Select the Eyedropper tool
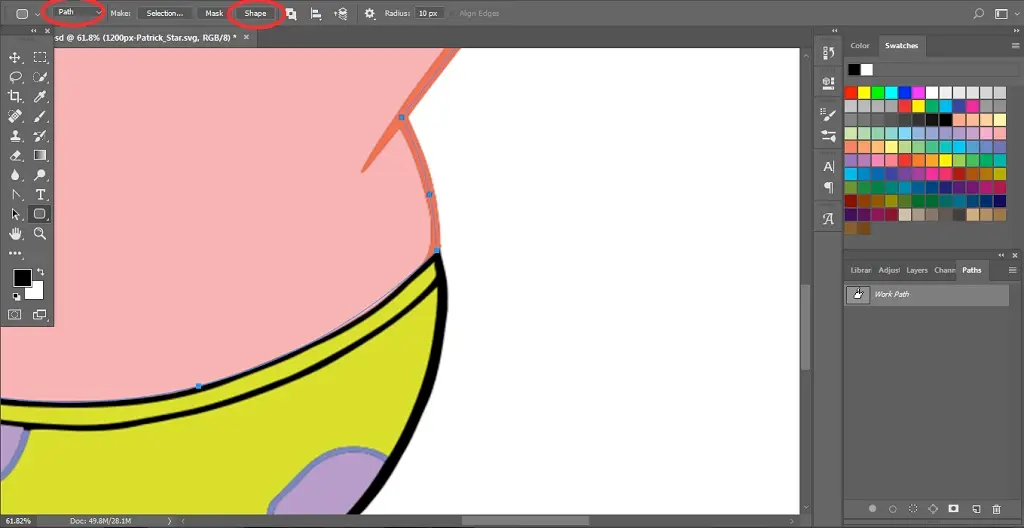Viewport: 1024px width, 528px height. point(40,97)
